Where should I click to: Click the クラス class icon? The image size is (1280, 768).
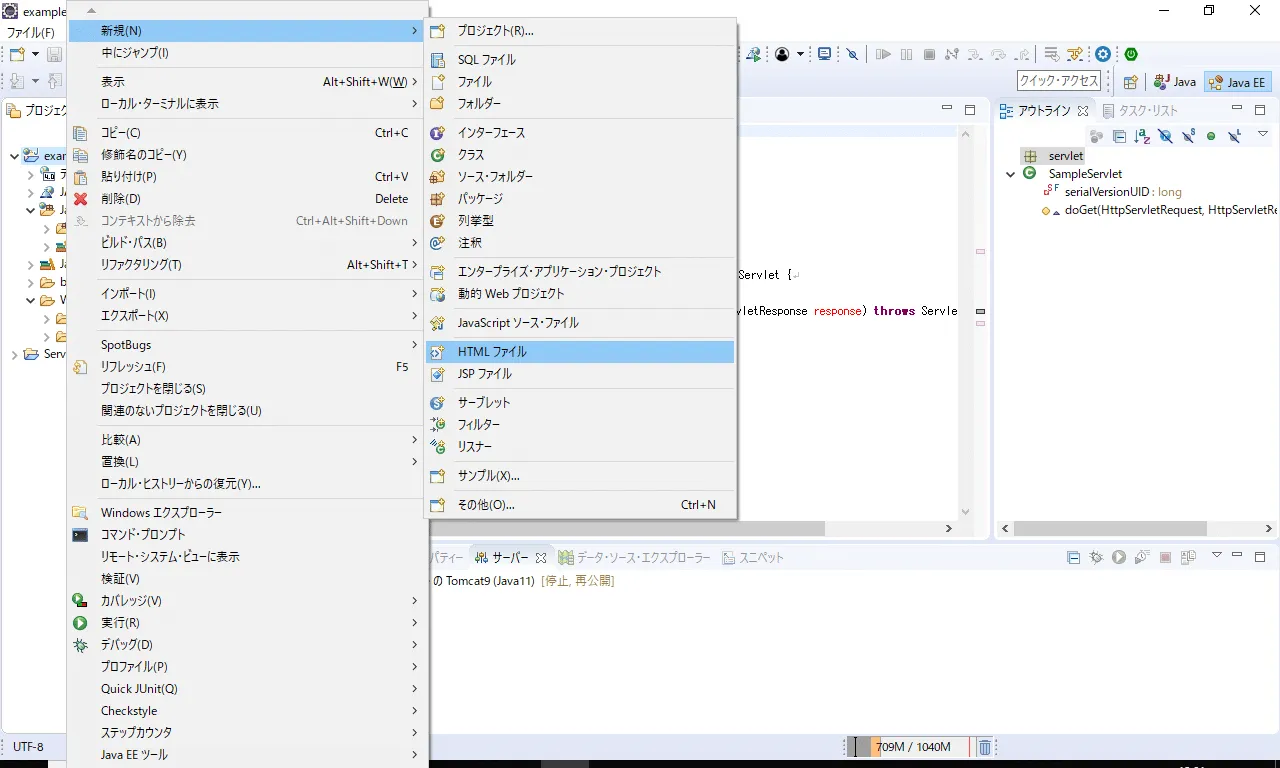(x=437, y=155)
